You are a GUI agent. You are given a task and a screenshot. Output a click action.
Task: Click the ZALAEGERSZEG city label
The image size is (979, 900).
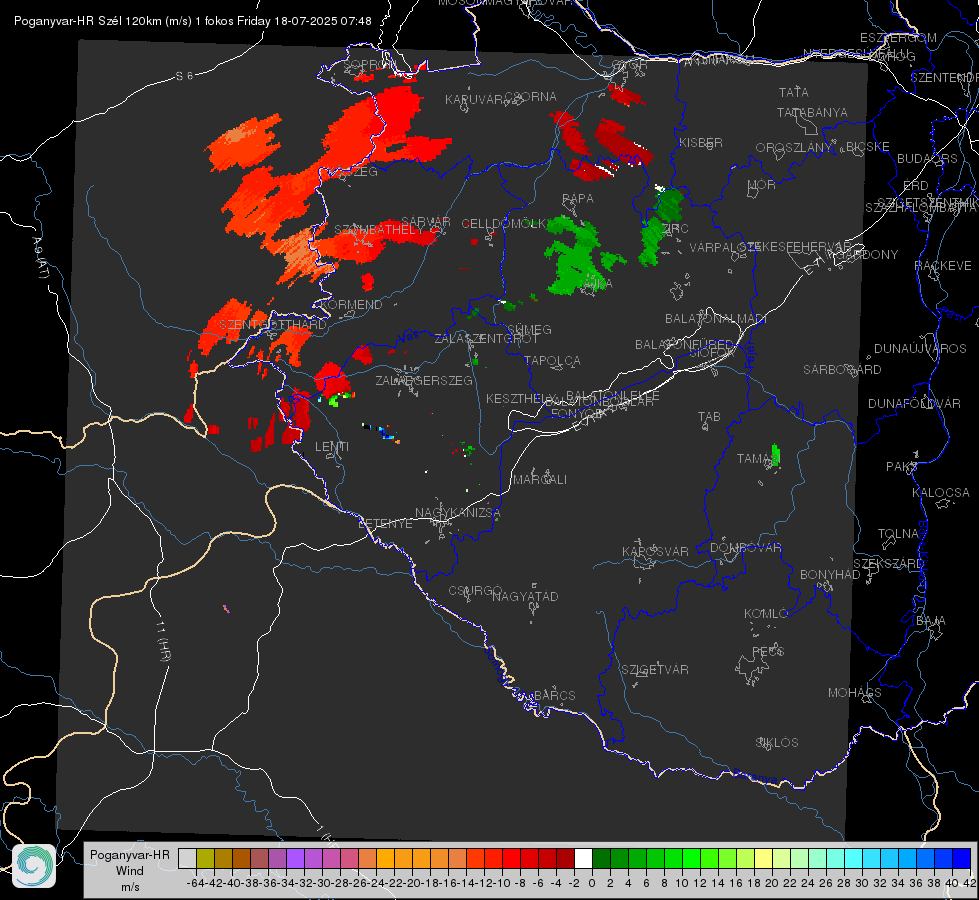423,380
